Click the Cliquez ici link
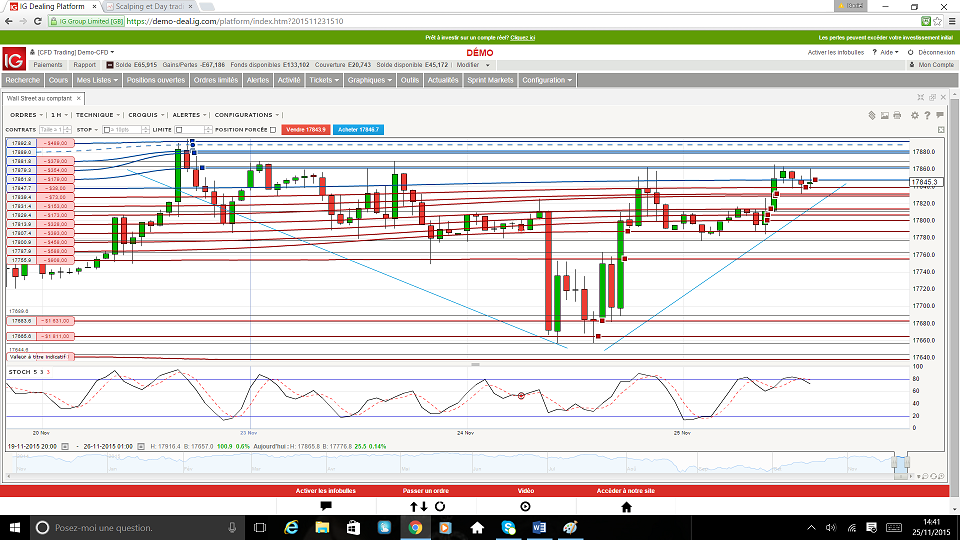Viewport: 960px width, 540px height. 522,38
